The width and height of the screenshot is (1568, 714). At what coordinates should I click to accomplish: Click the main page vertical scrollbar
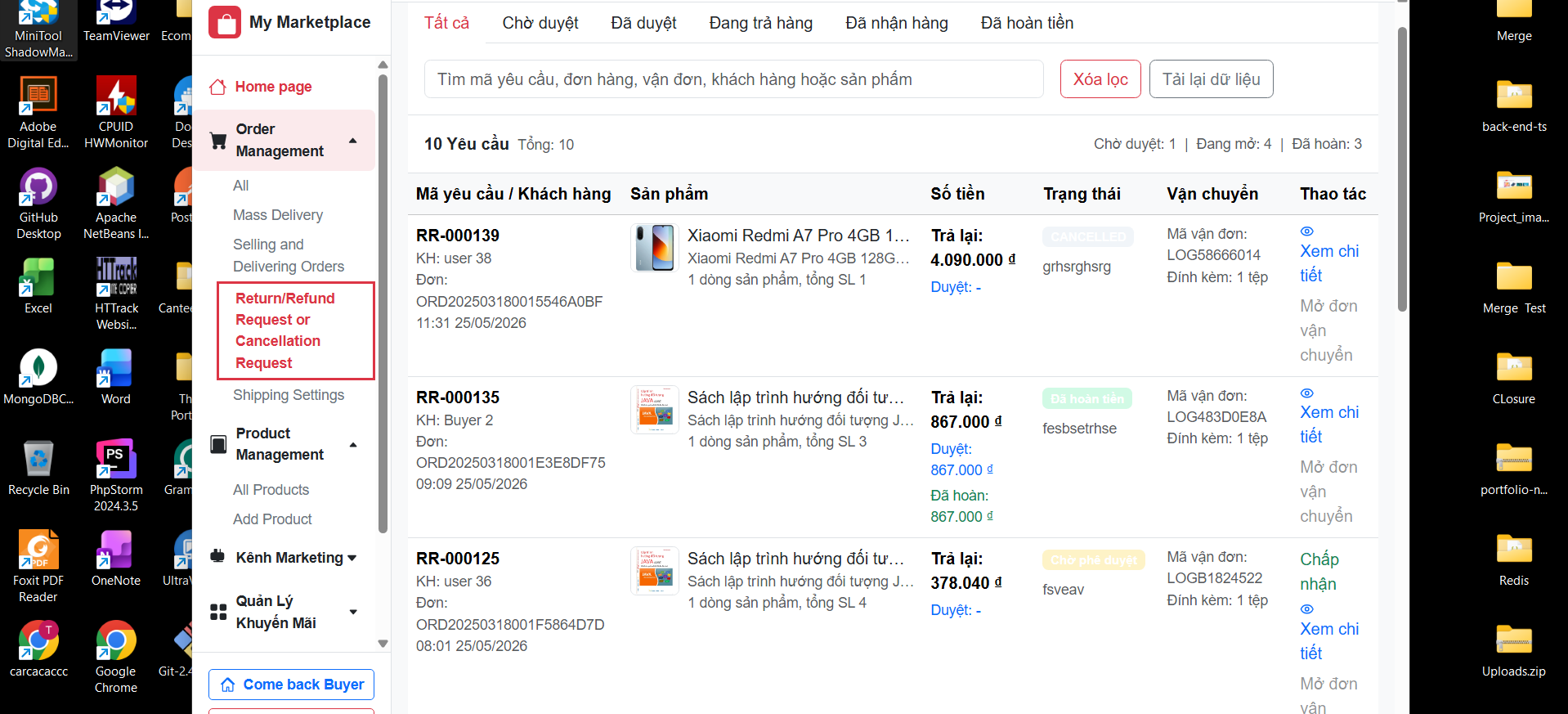(x=1402, y=168)
